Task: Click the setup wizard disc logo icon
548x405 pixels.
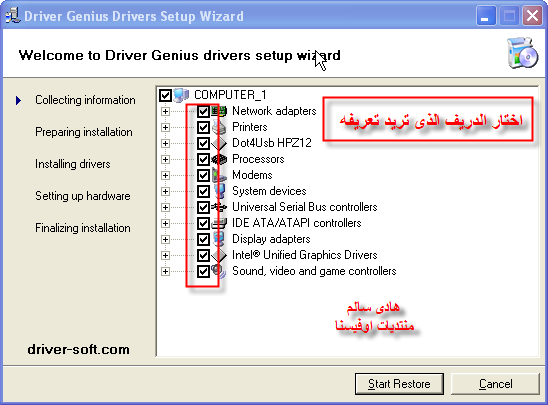Action: (x=522, y=53)
